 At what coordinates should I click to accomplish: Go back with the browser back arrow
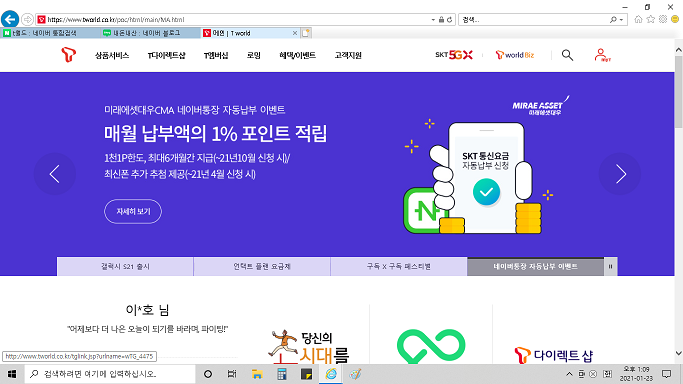click(10, 19)
